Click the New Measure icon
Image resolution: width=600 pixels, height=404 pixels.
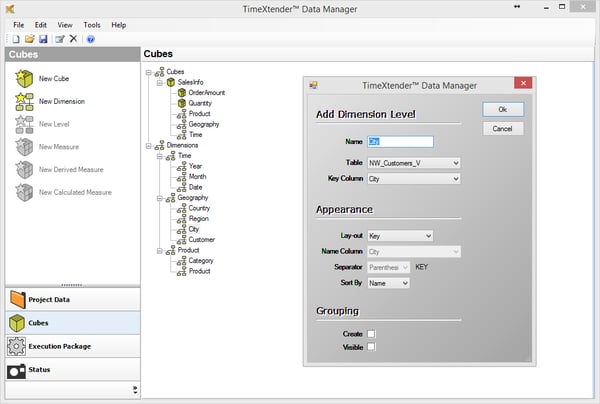click(24, 147)
